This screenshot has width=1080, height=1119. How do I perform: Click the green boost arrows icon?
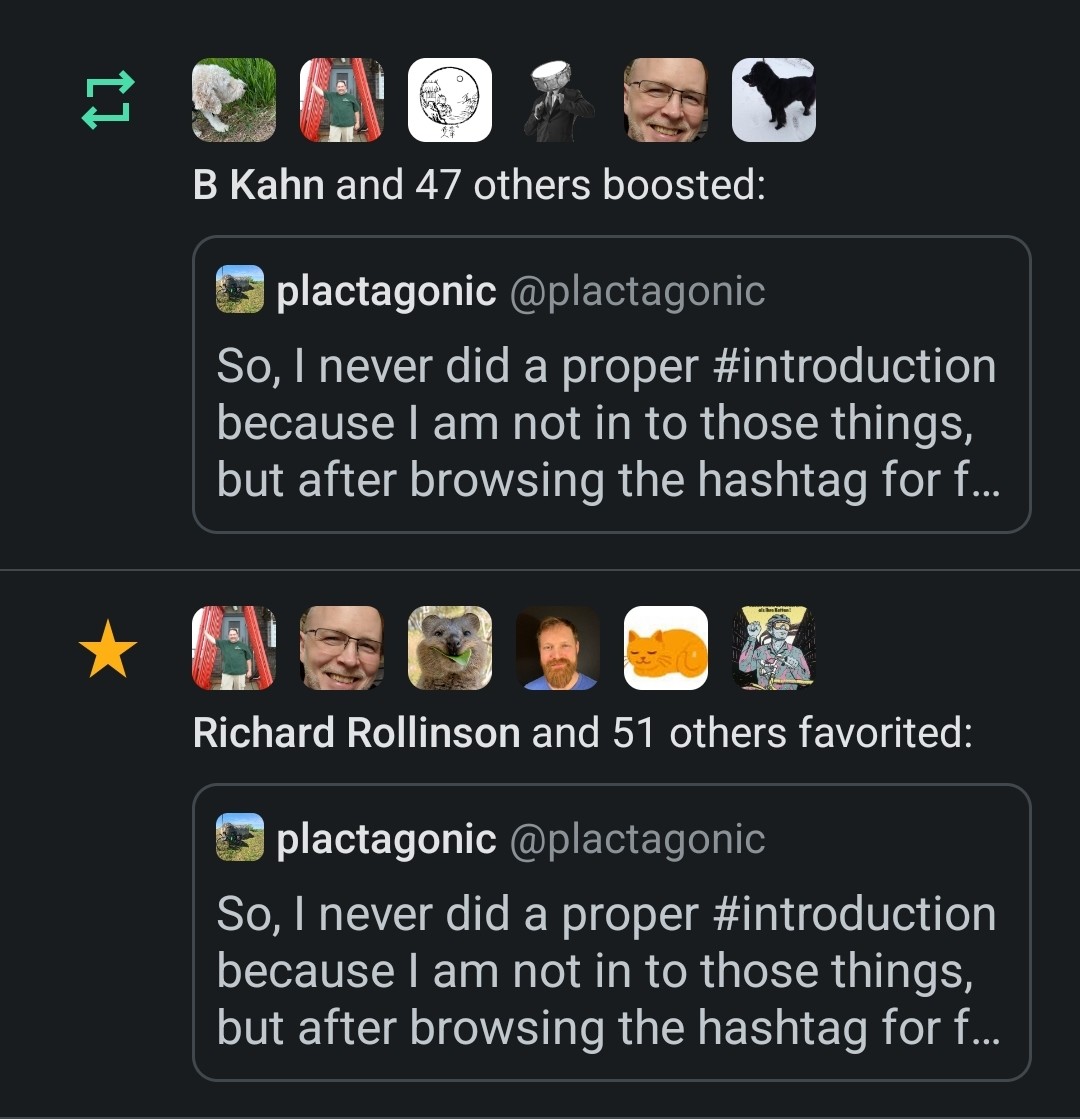pyautogui.click(x=107, y=100)
